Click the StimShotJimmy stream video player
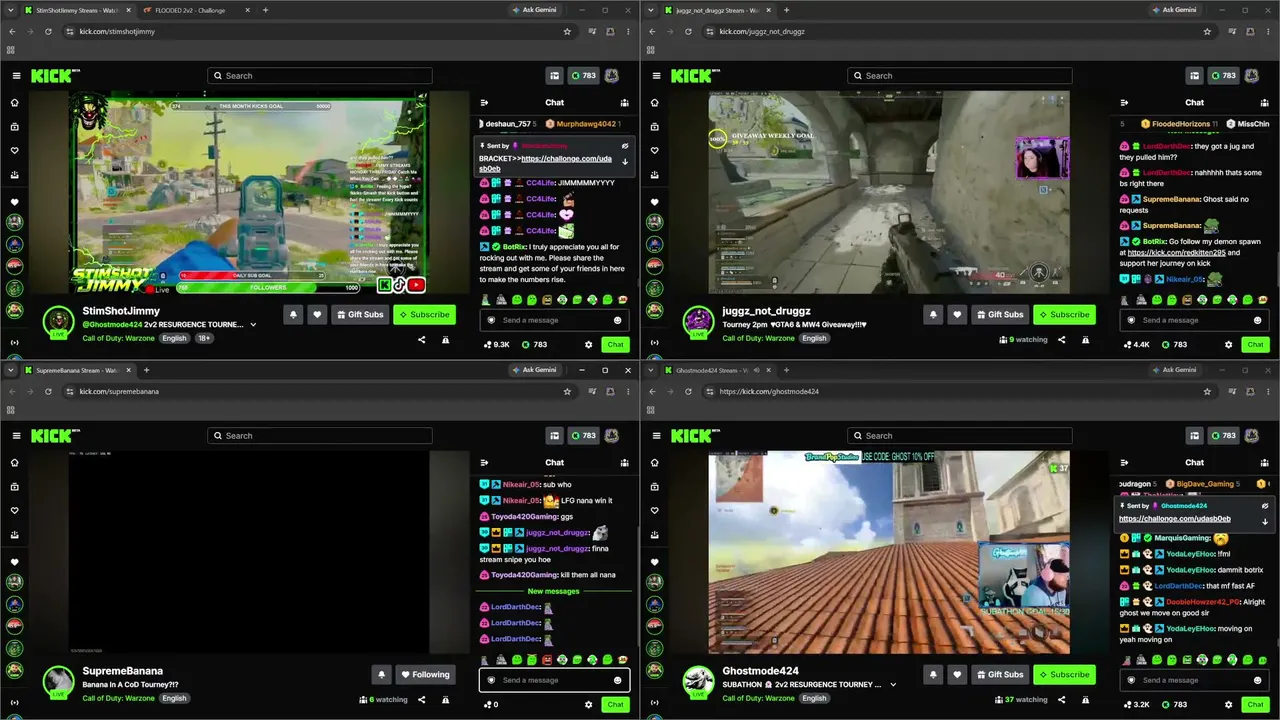 point(248,193)
